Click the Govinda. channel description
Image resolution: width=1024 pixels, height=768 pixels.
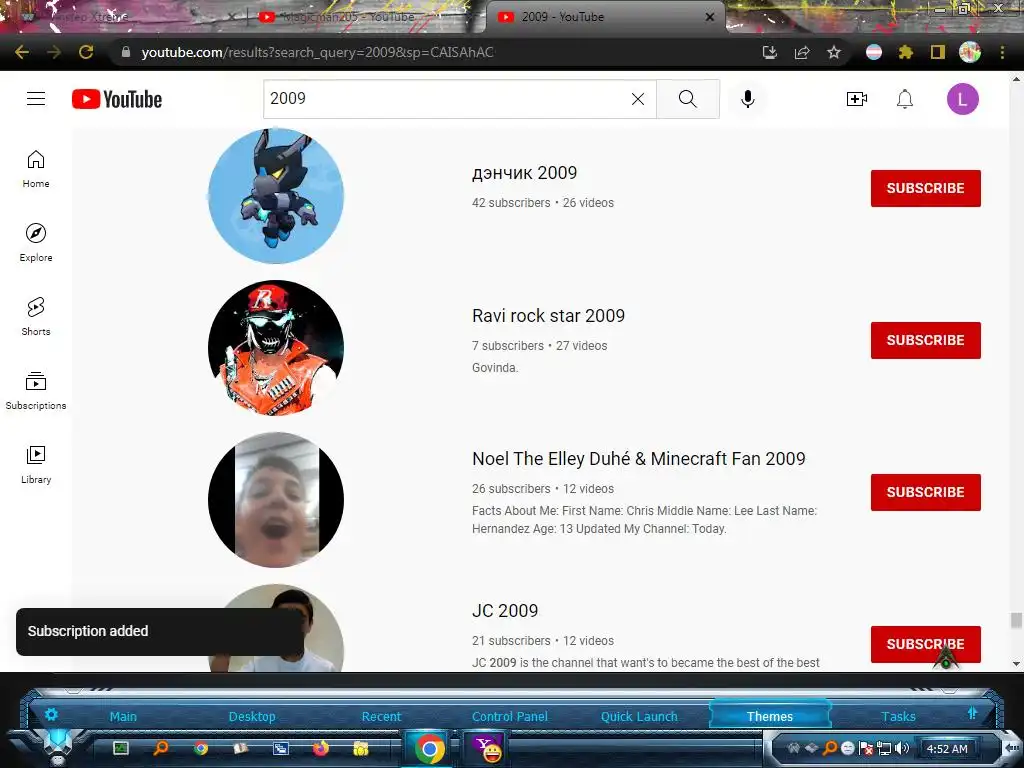coord(495,368)
